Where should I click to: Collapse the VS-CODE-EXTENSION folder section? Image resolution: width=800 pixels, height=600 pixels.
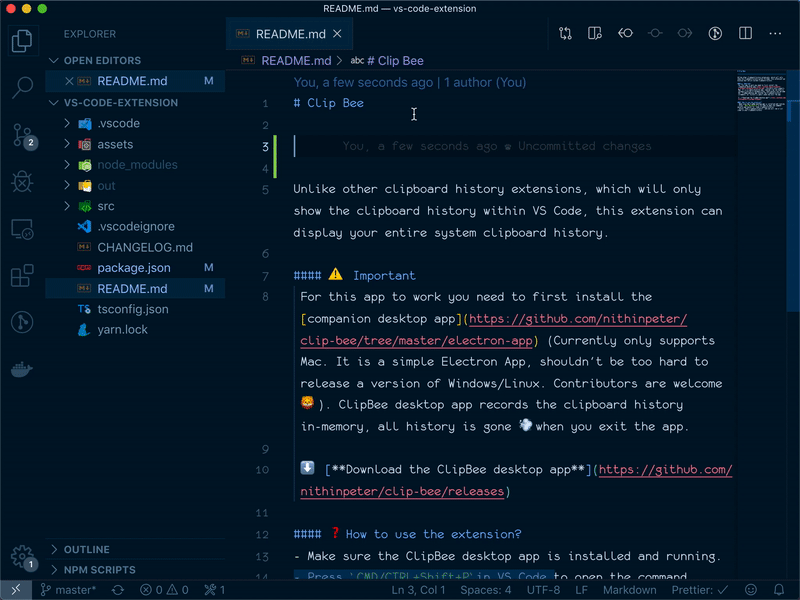pos(121,103)
